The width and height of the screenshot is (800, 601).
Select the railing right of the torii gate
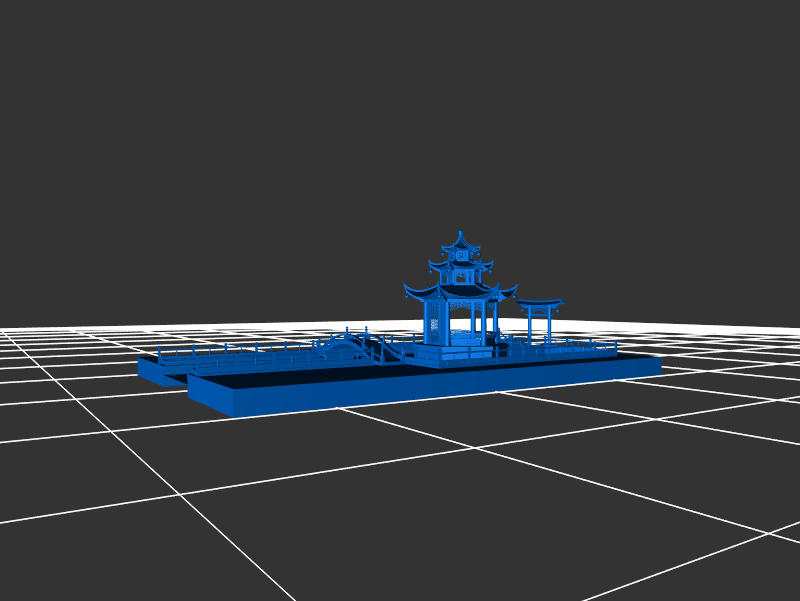tap(590, 345)
